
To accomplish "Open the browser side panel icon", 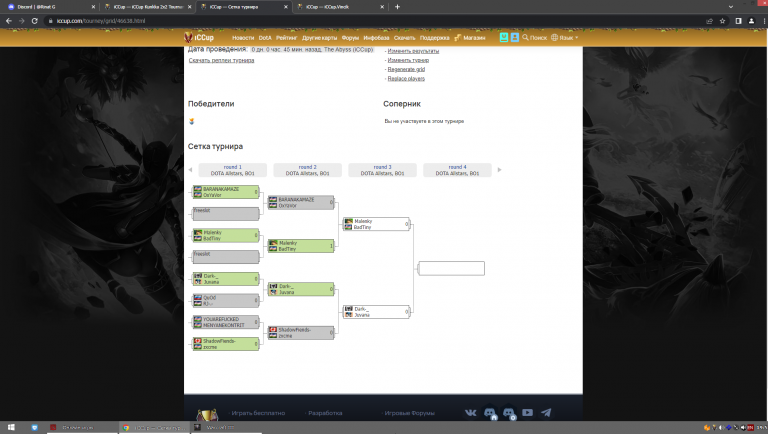I will pos(738,21).
